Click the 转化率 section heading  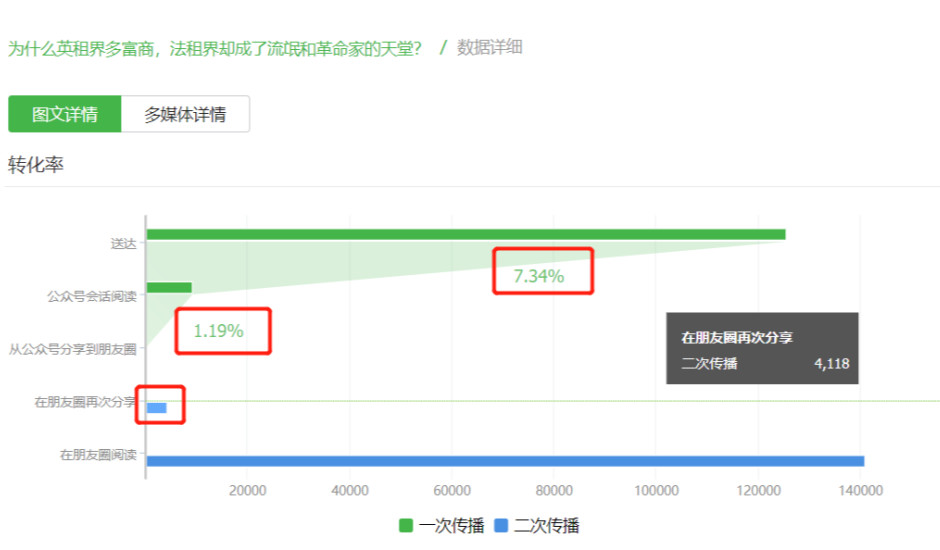36,164
